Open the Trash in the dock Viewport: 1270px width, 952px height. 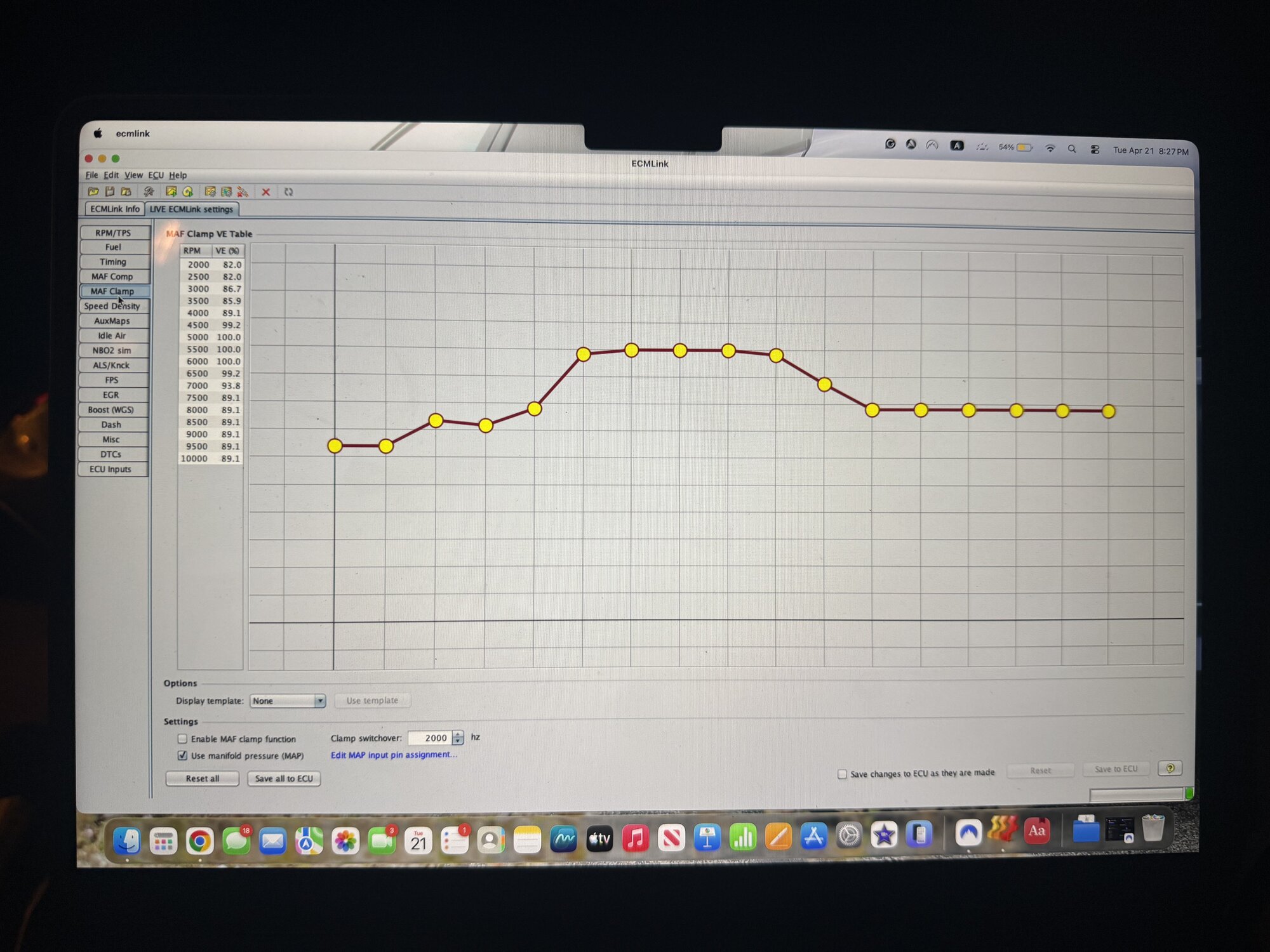point(1153,828)
